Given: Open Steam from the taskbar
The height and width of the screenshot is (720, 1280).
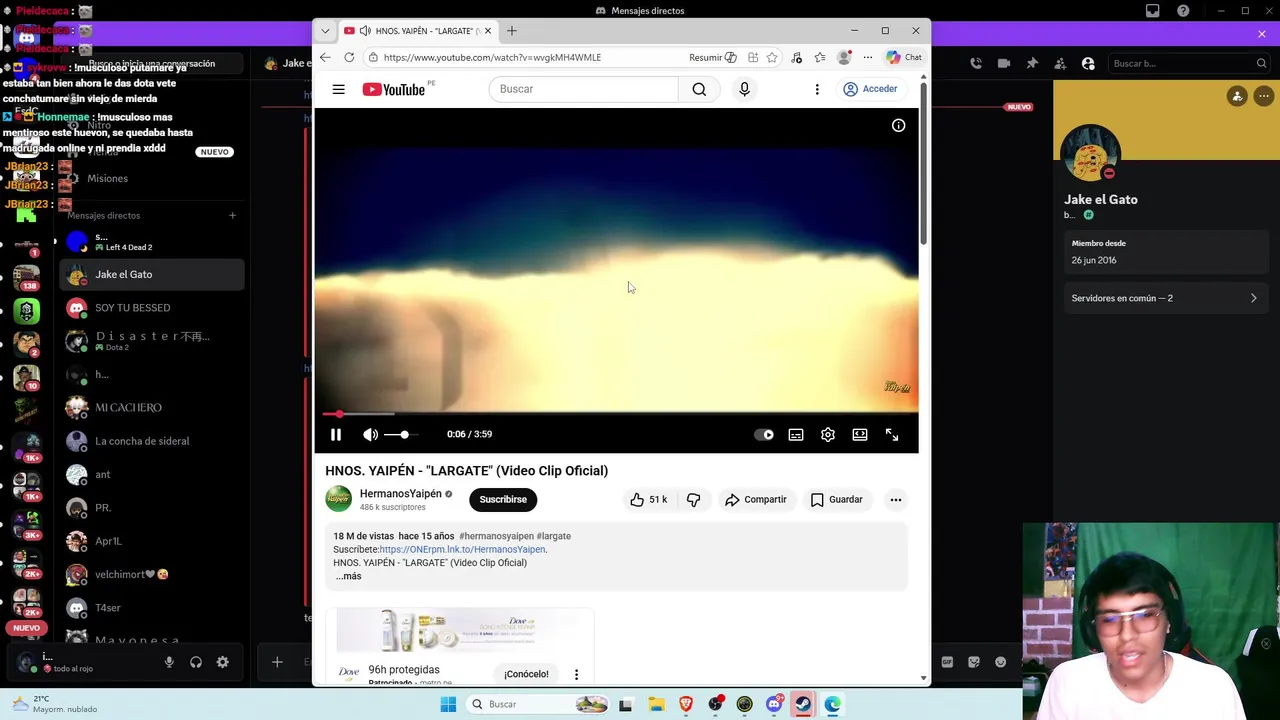Looking at the screenshot, I should (x=803, y=704).
